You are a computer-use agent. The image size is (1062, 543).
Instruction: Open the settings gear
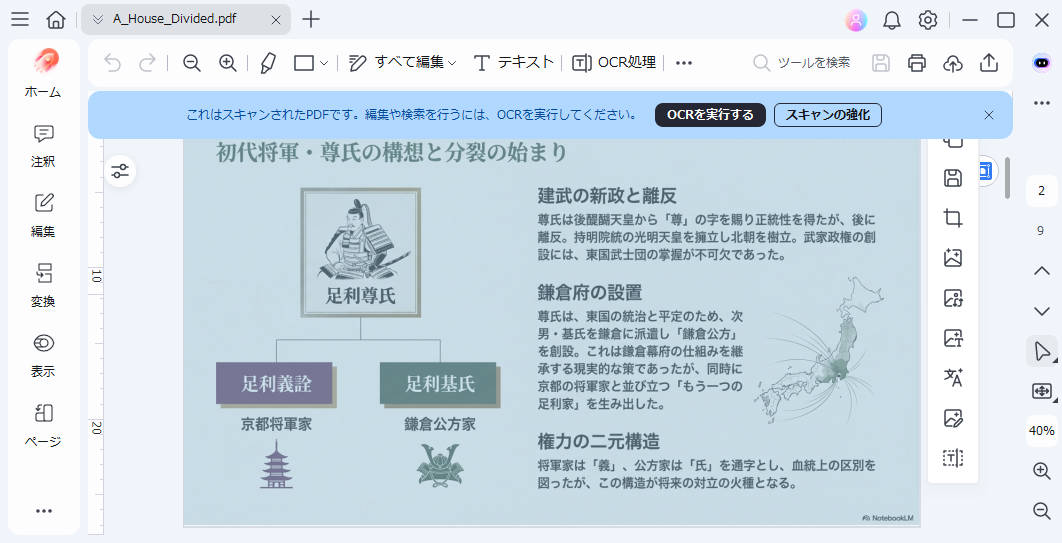(x=928, y=20)
